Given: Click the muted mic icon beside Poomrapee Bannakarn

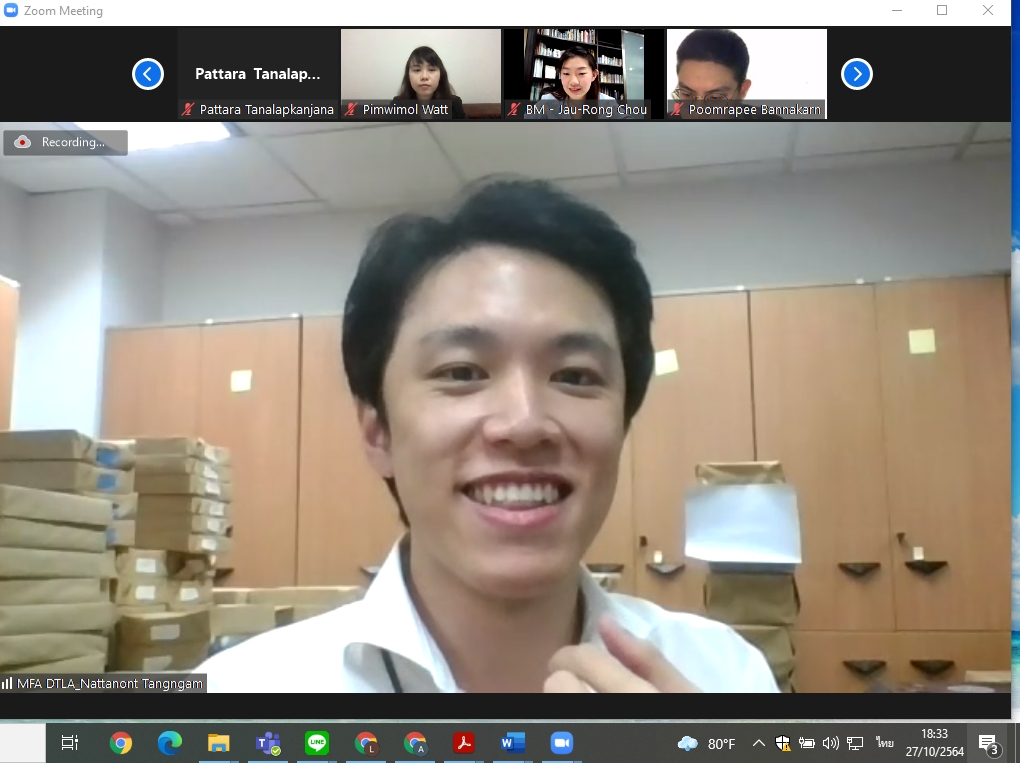Looking at the screenshot, I should [677, 109].
